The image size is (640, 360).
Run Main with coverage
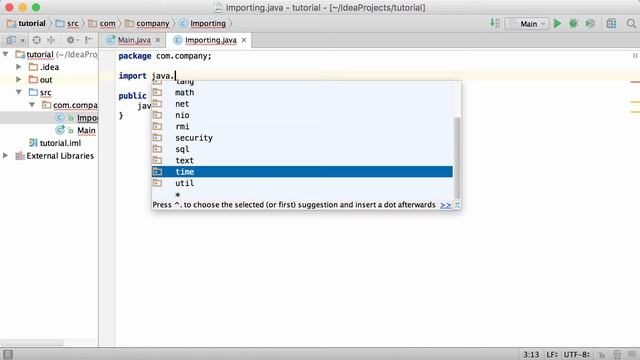pos(590,24)
